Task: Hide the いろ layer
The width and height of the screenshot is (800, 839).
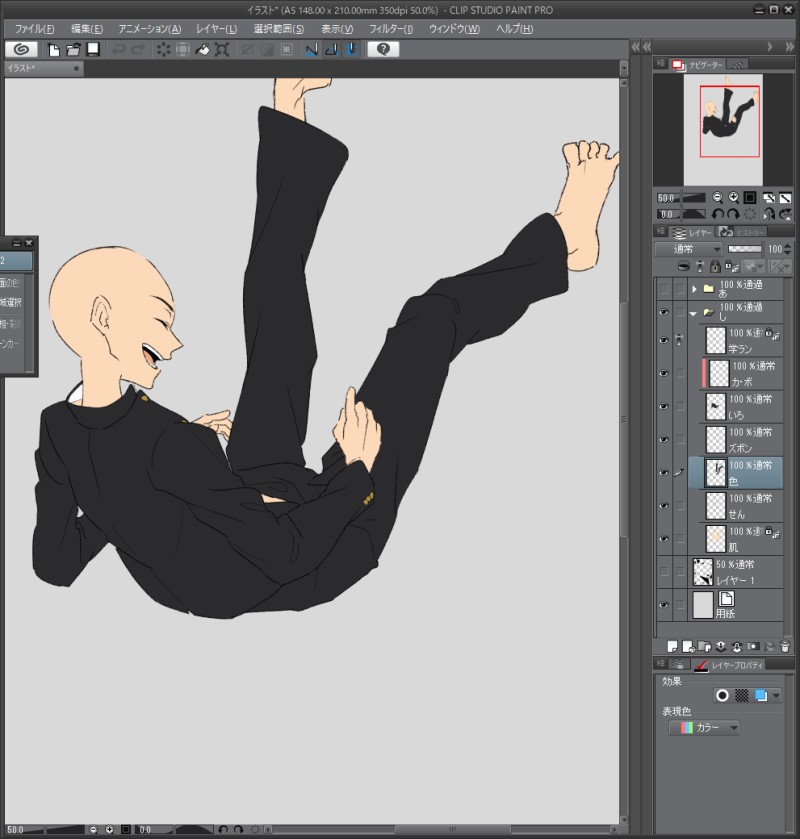Action: pyautogui.click(x=664, y=407)
